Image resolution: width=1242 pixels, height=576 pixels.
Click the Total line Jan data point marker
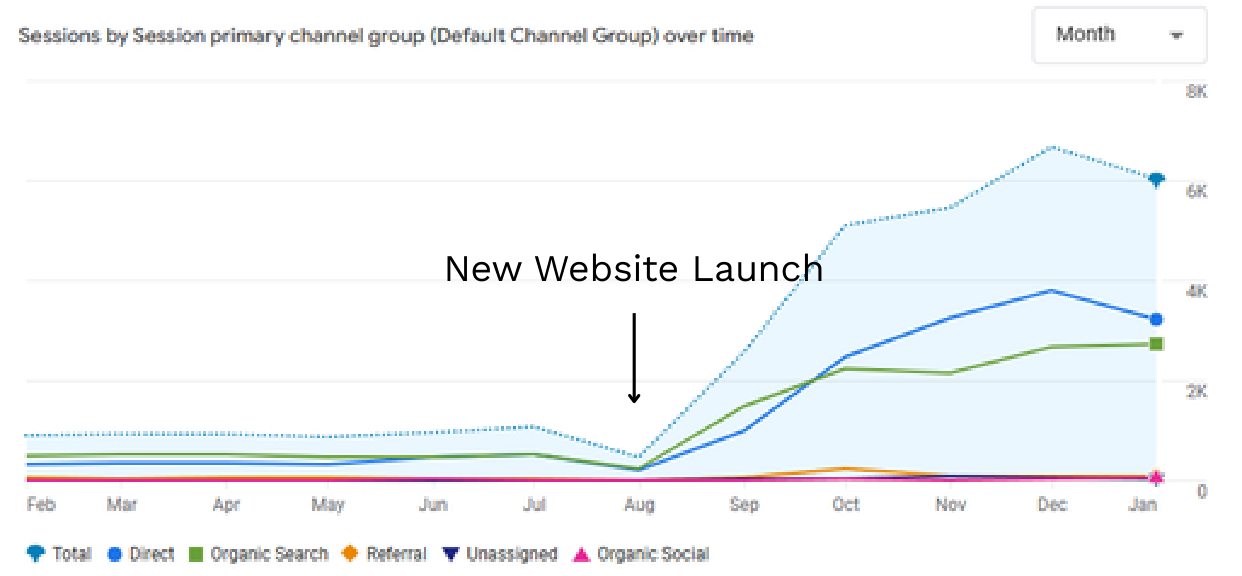coord(1156,180)
